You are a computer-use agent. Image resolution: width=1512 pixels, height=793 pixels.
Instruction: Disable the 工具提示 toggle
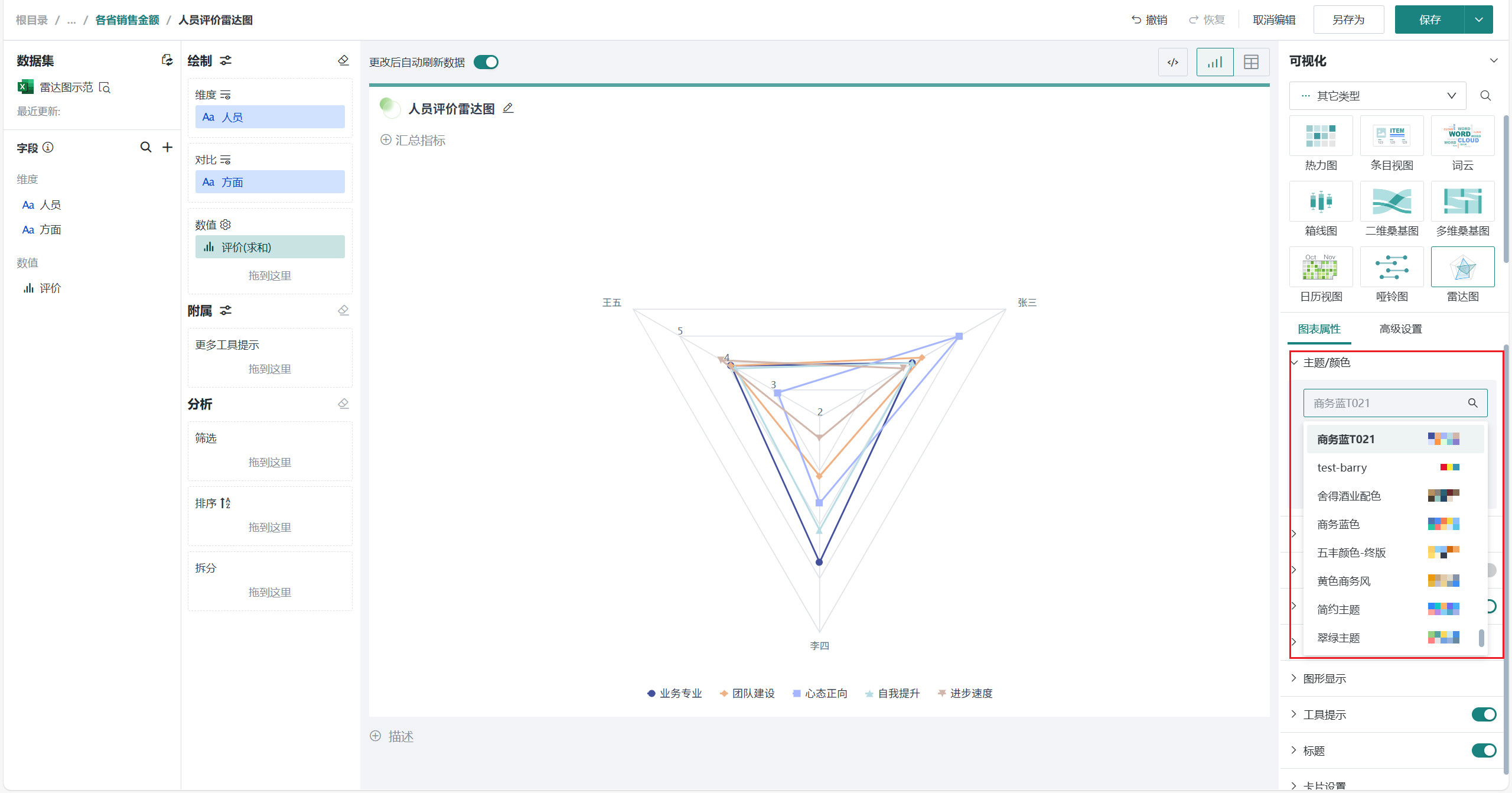tap(1483, 714)
